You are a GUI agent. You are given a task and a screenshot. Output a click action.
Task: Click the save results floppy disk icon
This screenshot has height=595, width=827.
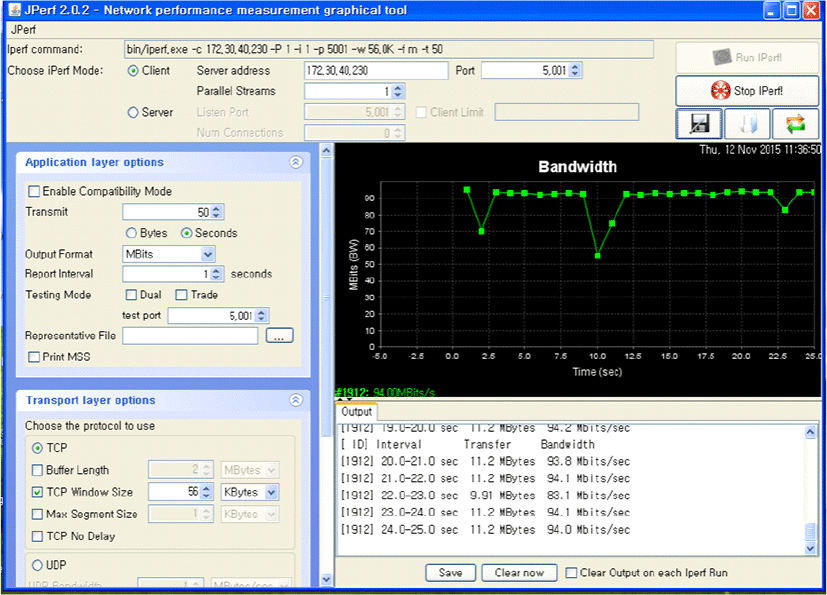click(x=699, y=124)
